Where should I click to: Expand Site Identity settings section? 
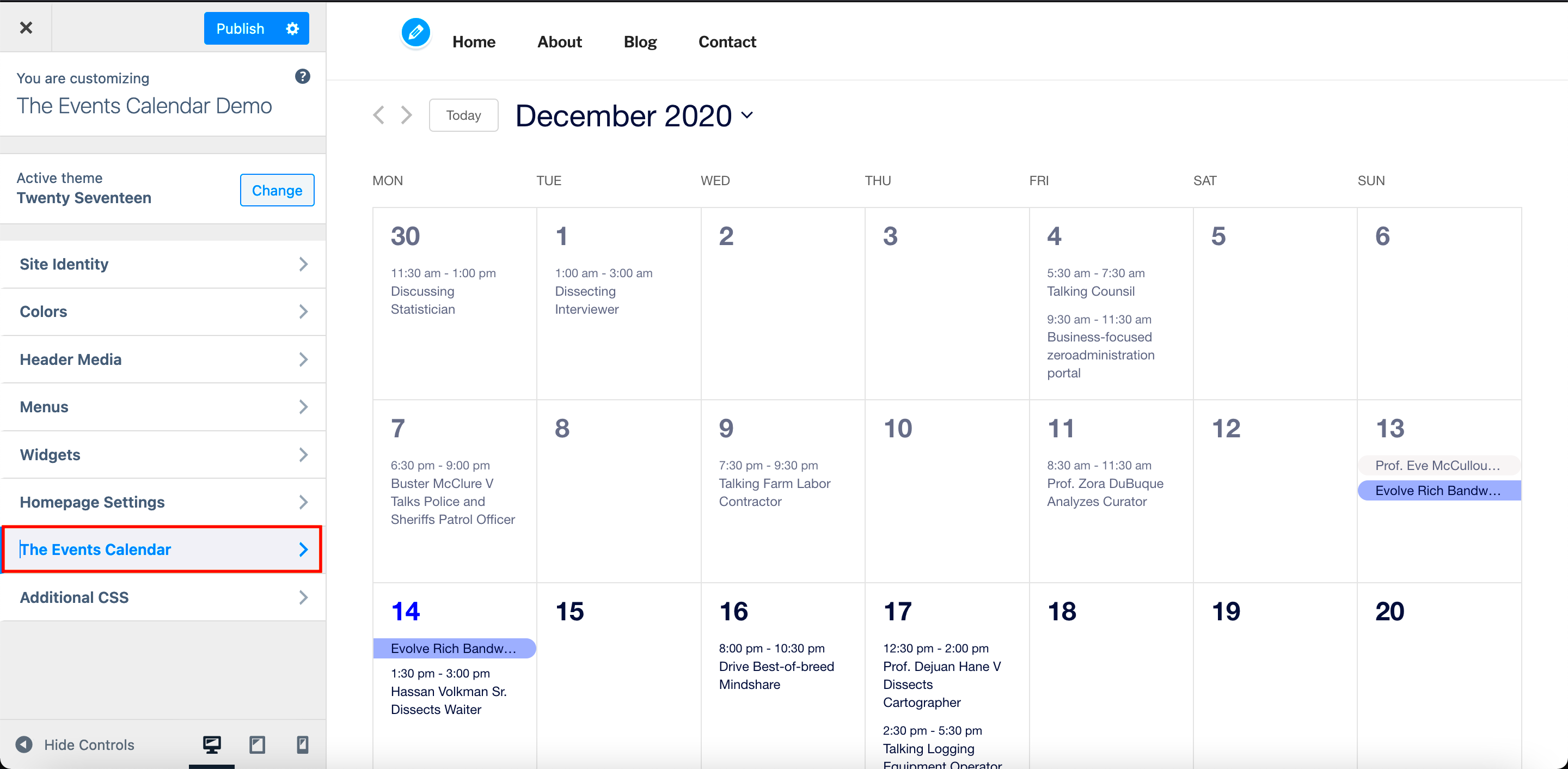pos(162,263)
